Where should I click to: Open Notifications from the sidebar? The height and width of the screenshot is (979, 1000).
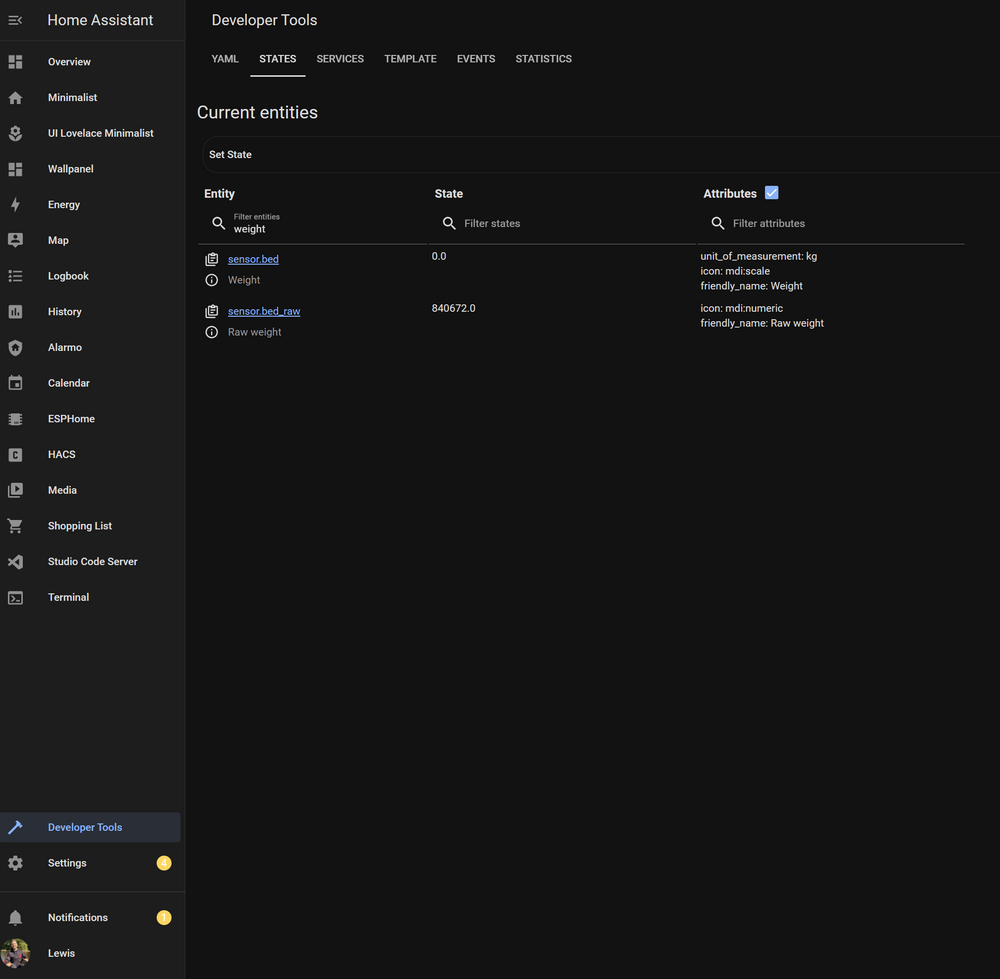(77, 917)
